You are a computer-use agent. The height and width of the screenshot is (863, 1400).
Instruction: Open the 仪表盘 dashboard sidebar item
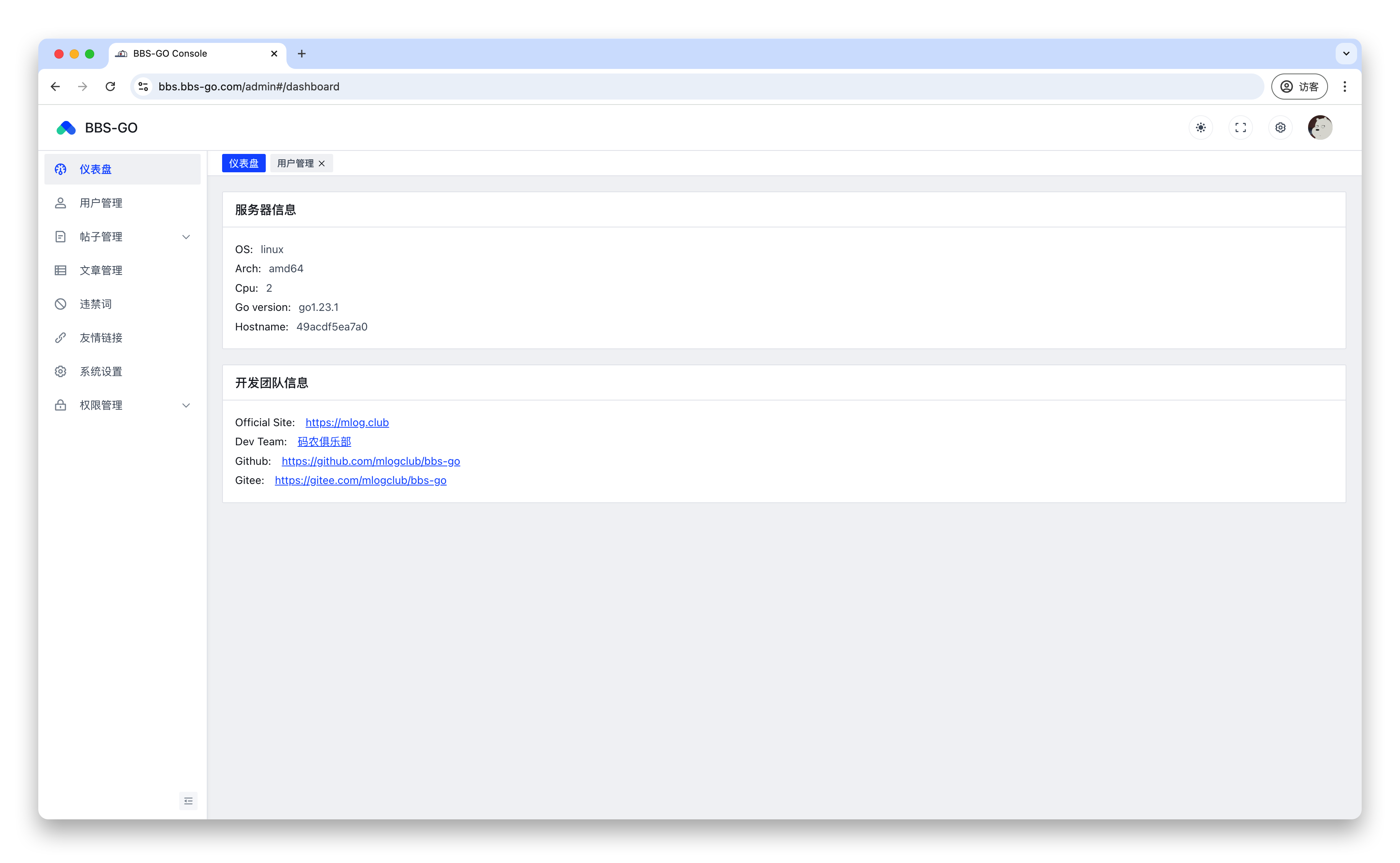[122, 169]
